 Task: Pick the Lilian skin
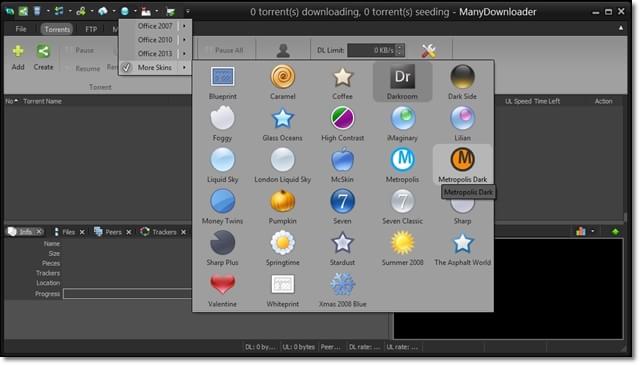(462, 118)
